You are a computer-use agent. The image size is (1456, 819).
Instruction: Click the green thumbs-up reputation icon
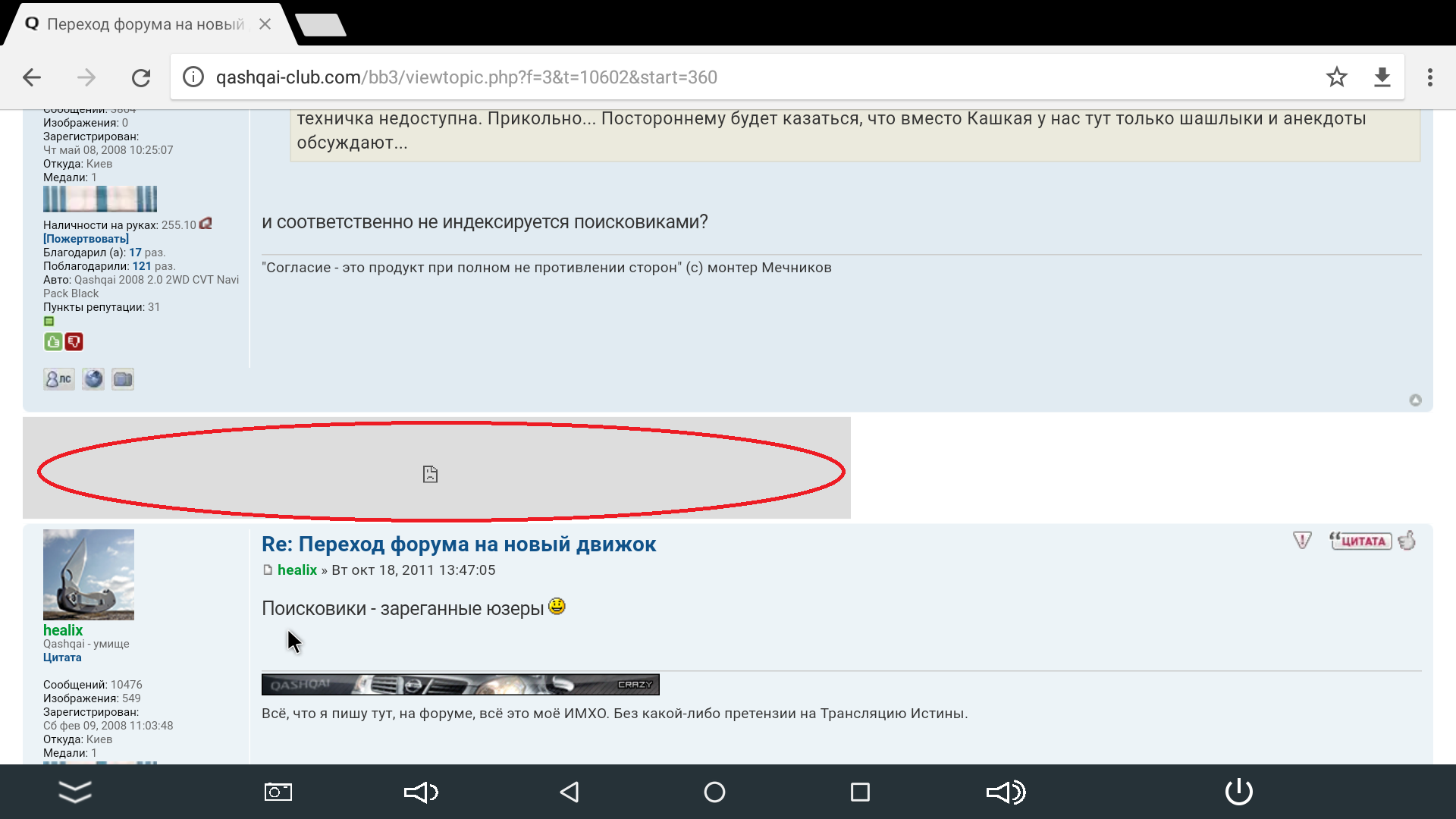(53, 342)
